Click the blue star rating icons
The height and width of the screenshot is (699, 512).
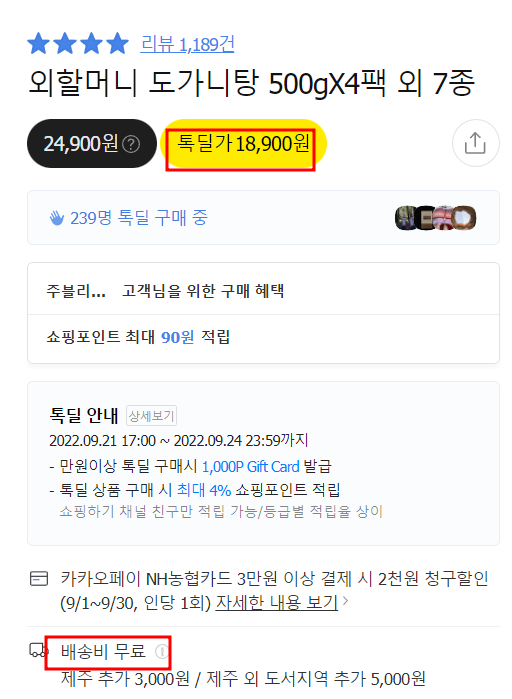click(78, 43)
